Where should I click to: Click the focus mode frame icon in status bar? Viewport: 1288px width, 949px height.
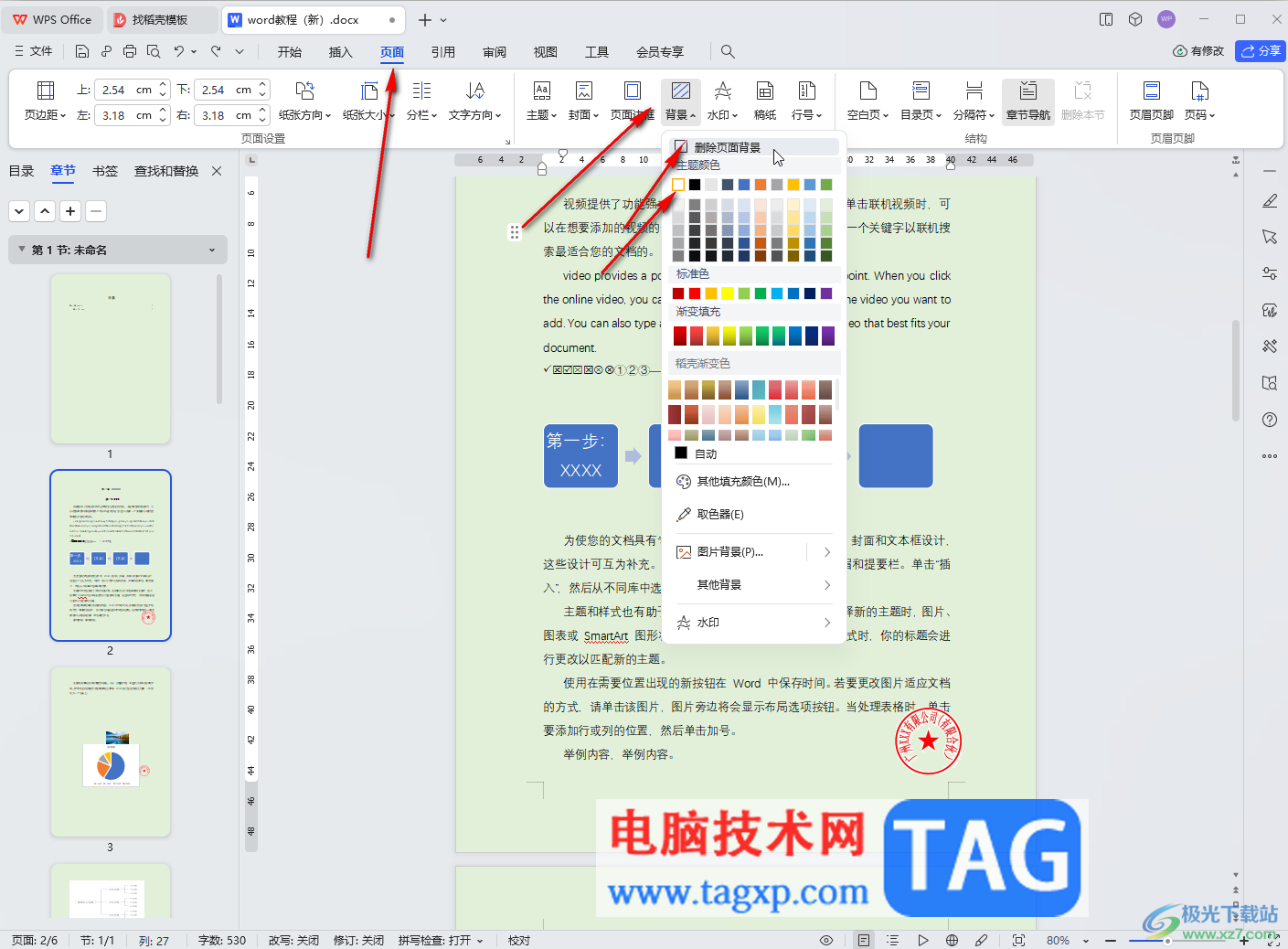[1019, 940]
